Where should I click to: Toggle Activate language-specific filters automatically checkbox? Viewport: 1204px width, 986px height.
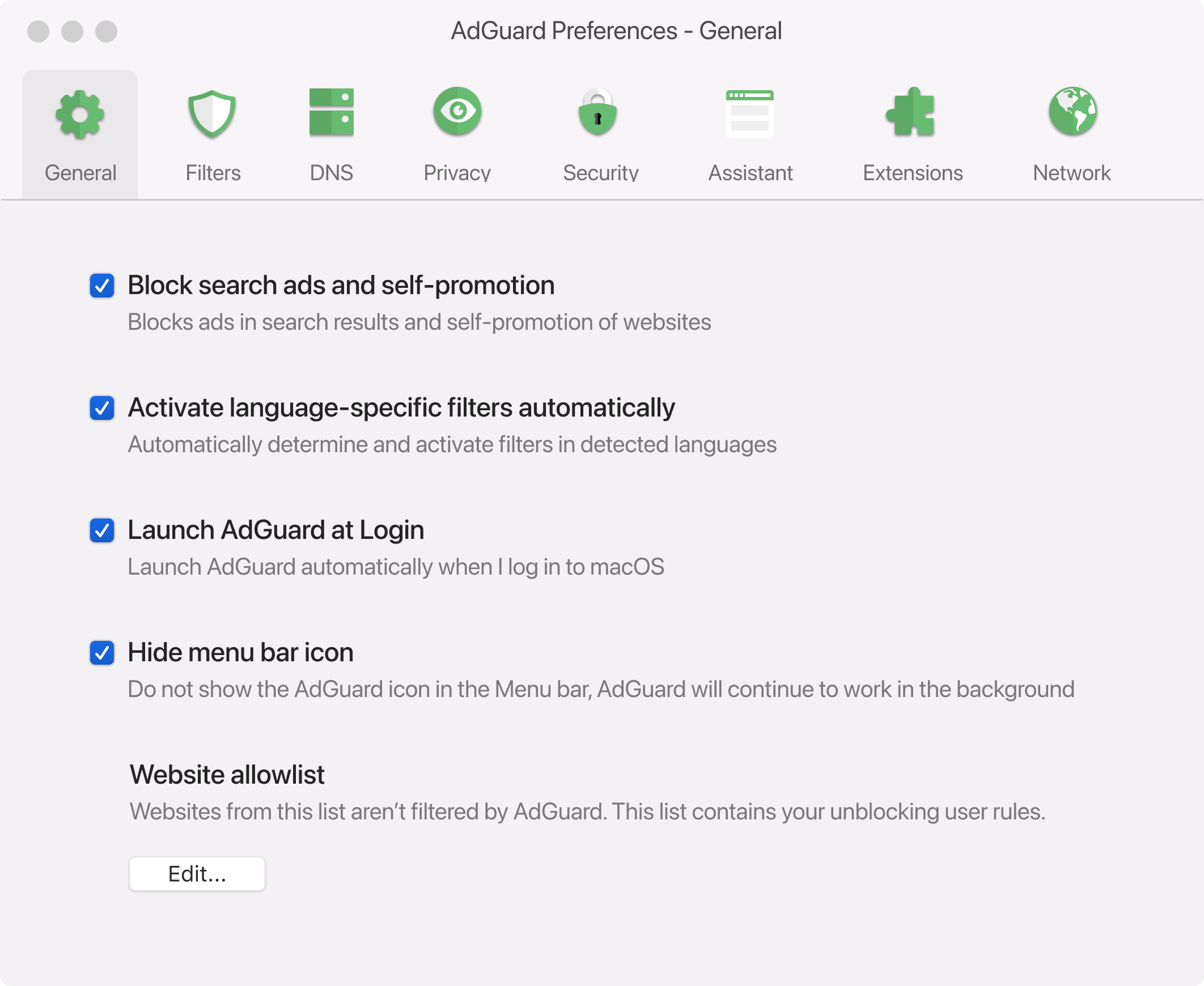(x=102, y=408)
